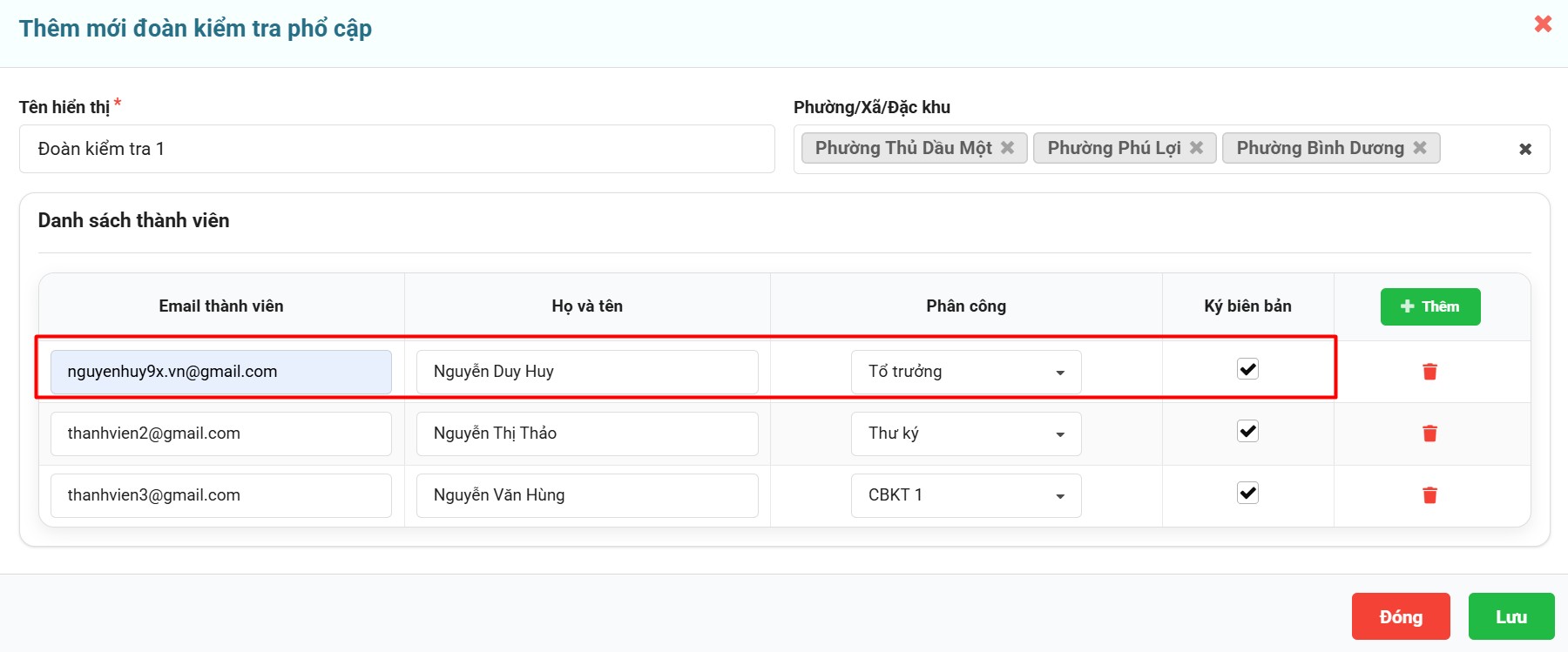Open the Tổ trưởng assignment dropdown
The image size is (1568, 652).
click(x=966, y=372)
